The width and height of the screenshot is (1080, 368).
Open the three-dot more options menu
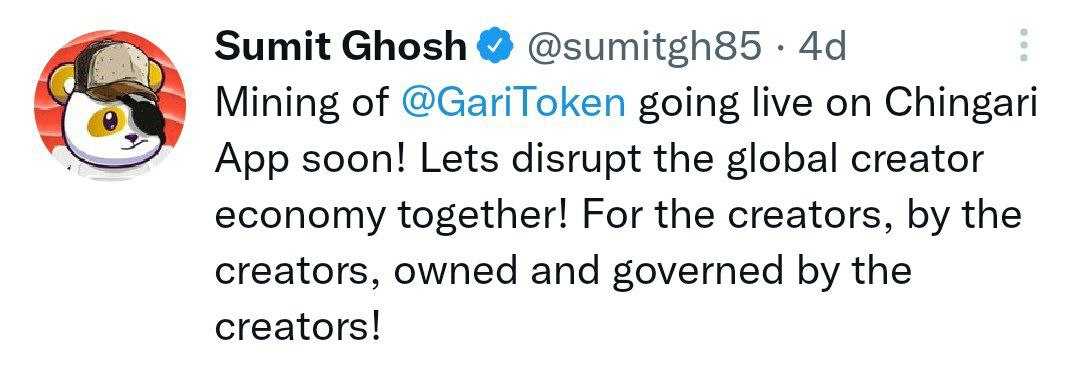click(1024, 45)
